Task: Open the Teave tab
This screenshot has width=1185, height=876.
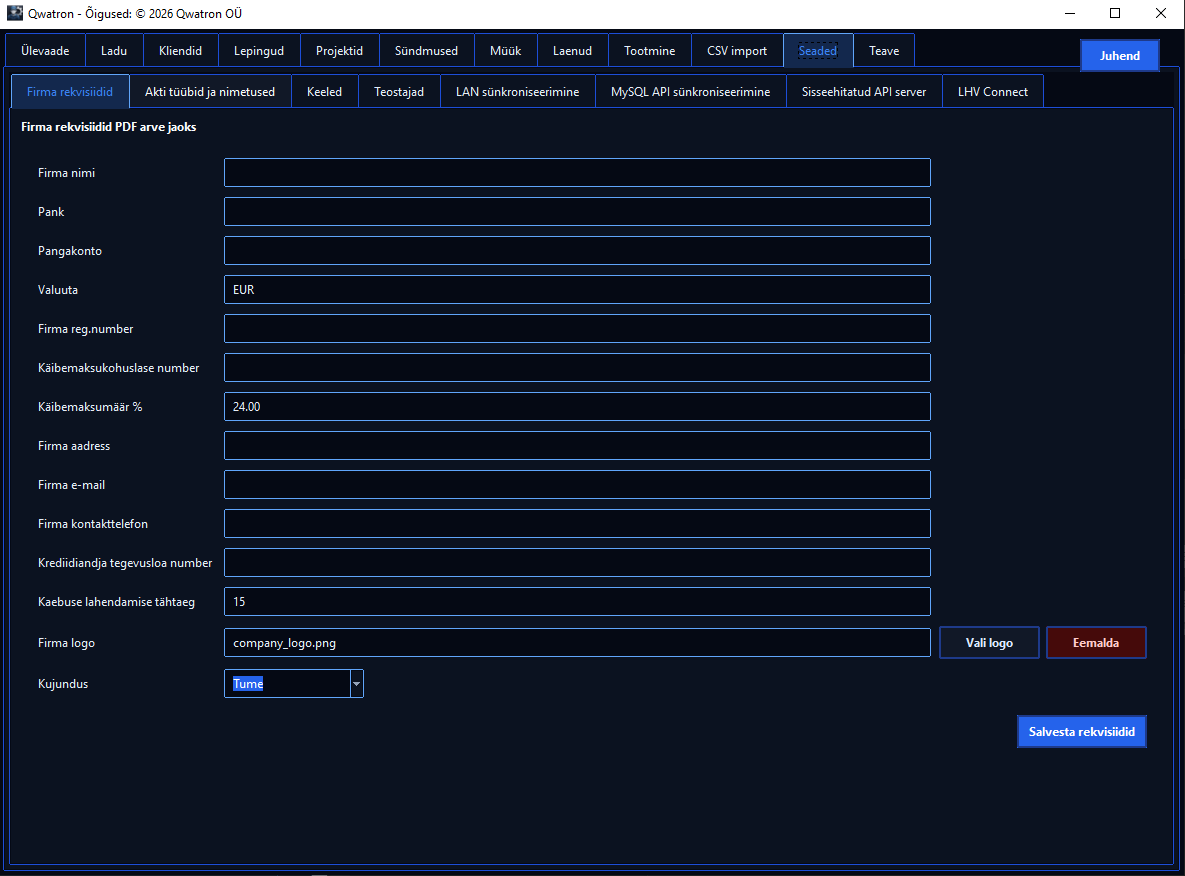Action: pyautogui.click(x=883, y=51)
